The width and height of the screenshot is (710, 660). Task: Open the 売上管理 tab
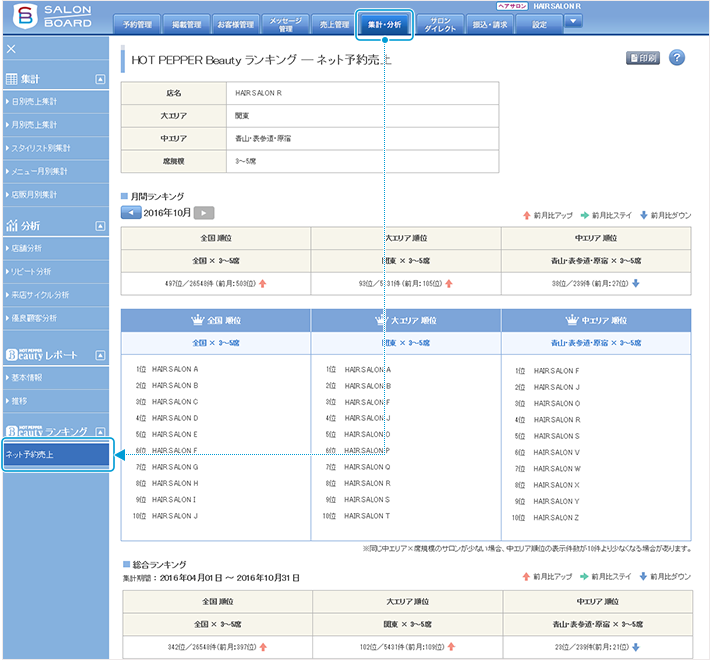(329, 24)
